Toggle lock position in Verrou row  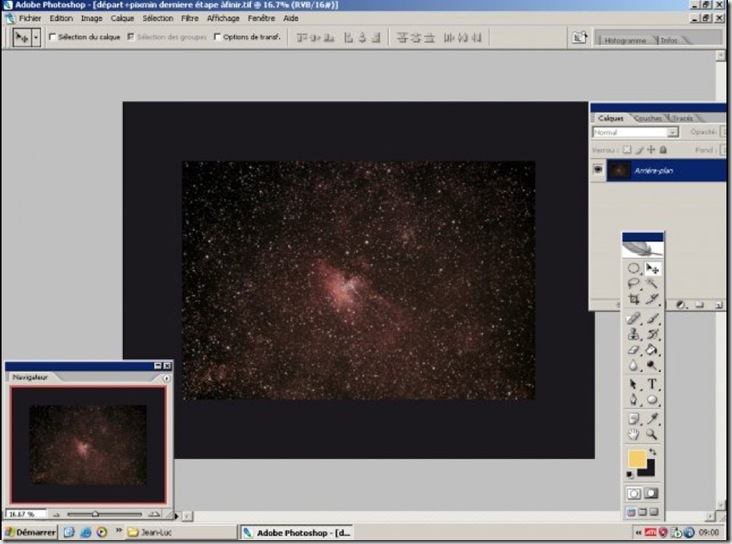pyautogui.click(x=651, y=150)
